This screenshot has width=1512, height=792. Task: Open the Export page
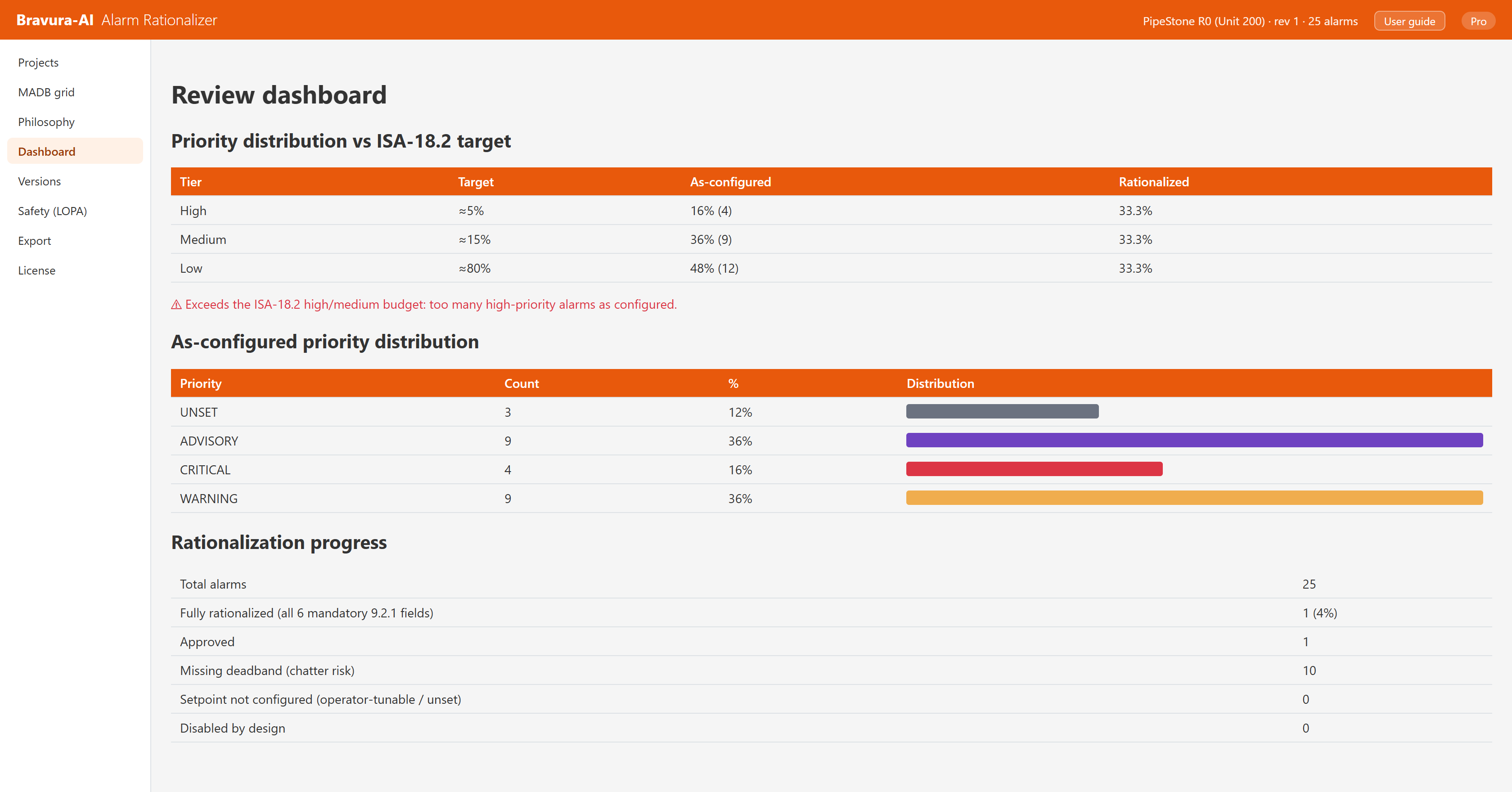(75, 241)
